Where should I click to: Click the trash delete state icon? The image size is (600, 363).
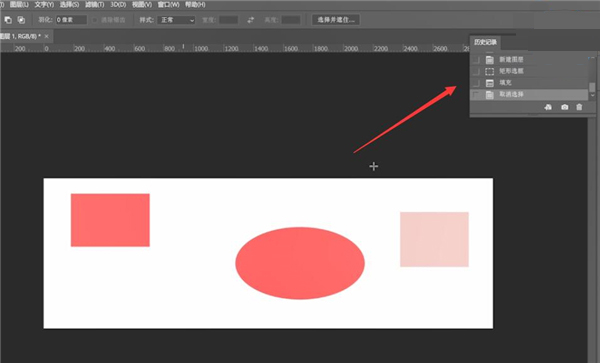[579, 107]
